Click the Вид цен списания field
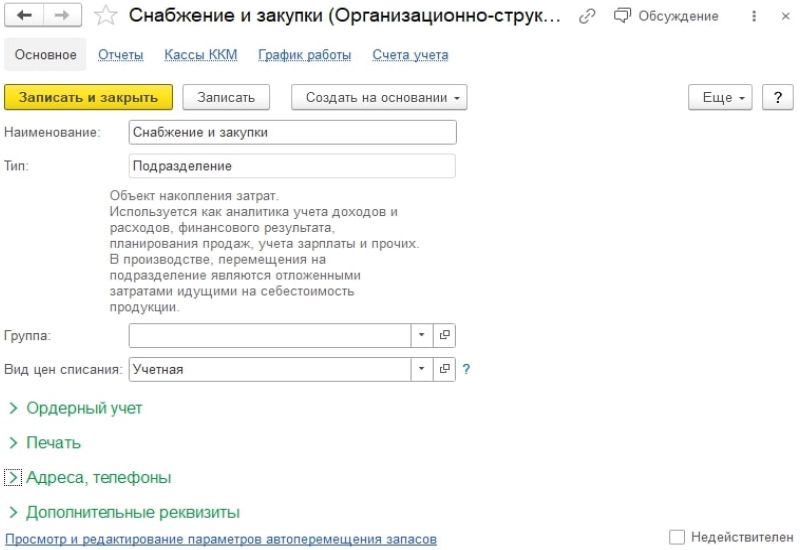 click(270, 369)
